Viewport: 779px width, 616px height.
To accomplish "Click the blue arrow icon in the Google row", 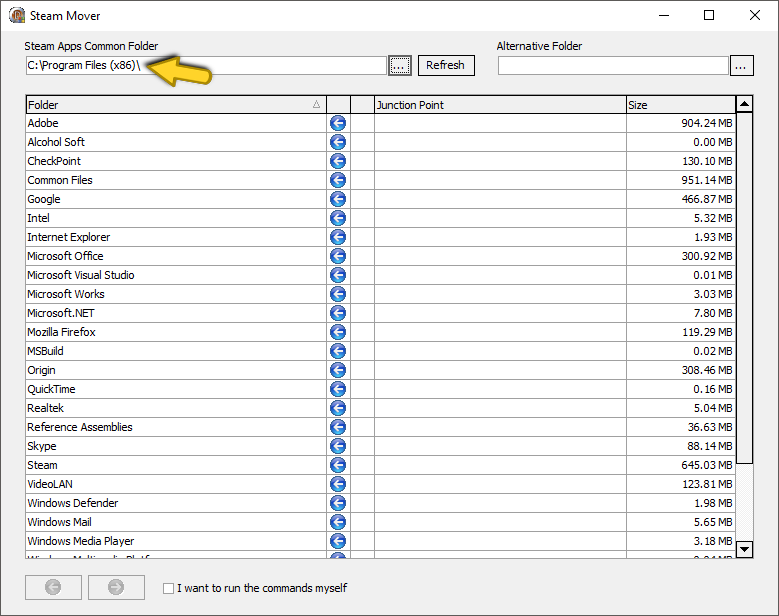I will point(338,199).
